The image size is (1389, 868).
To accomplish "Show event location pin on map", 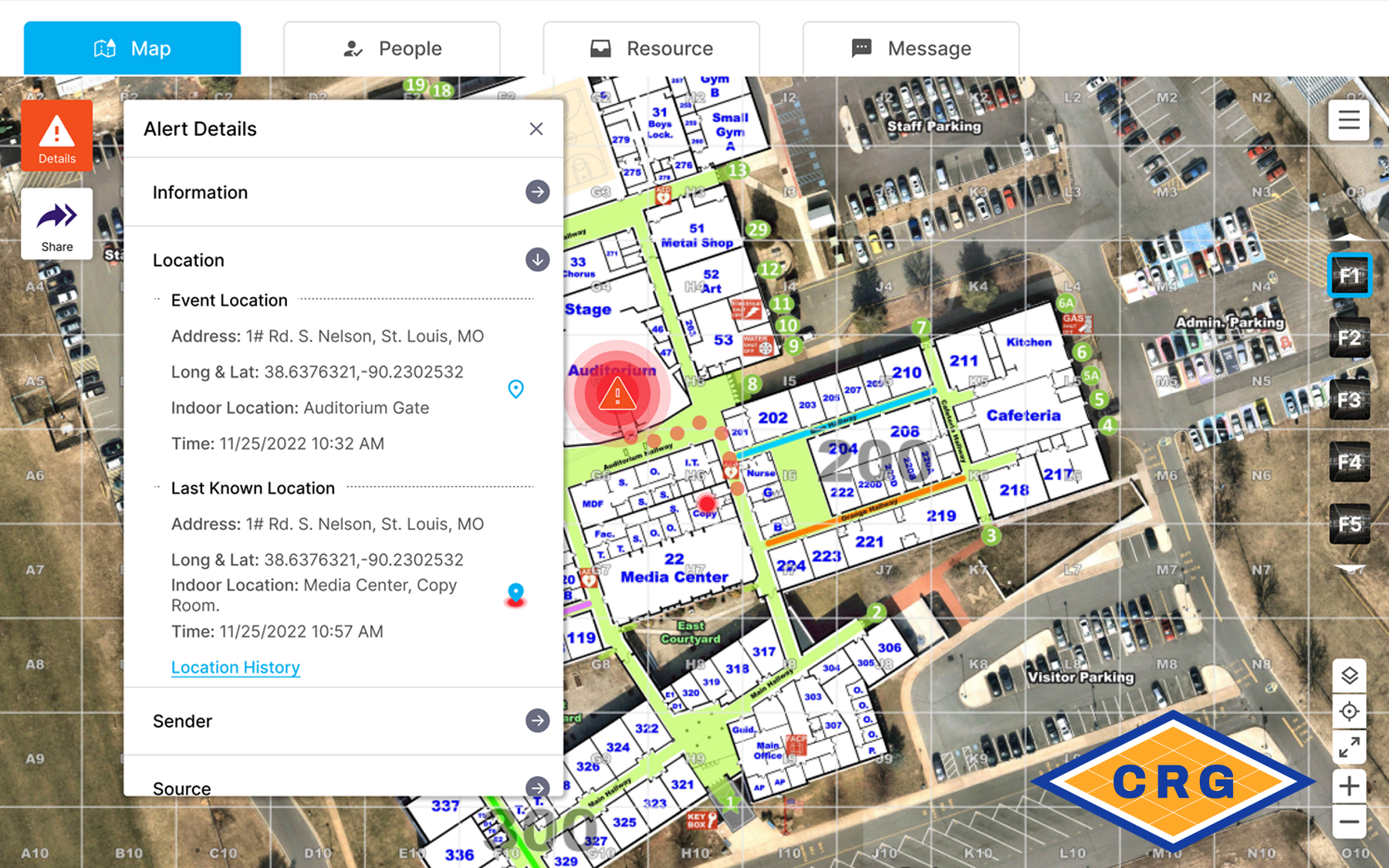I will 515,389.
